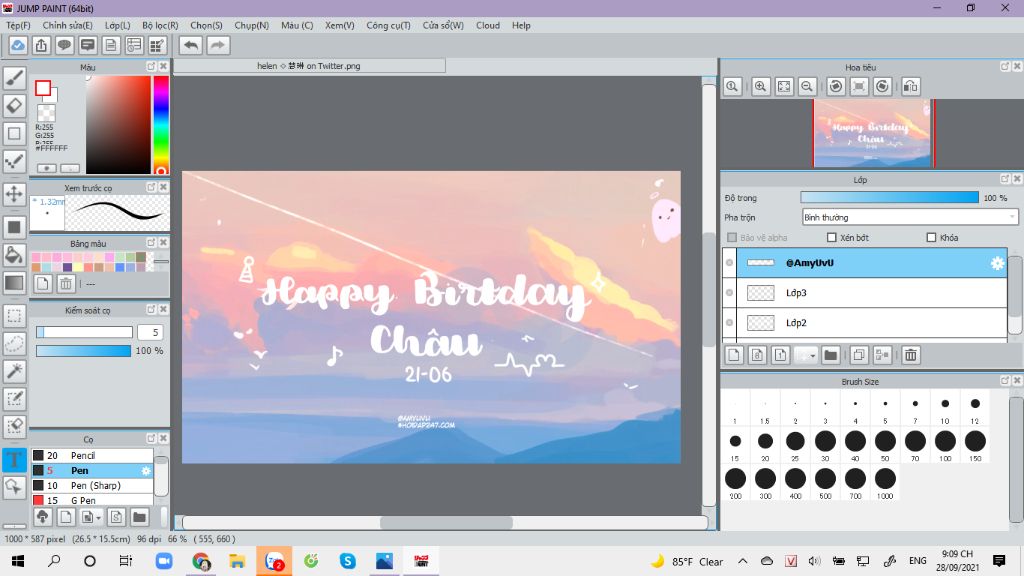This screenshot has width=1024, height=576.
Task: Select the Move tool
Action: [14, 194]
